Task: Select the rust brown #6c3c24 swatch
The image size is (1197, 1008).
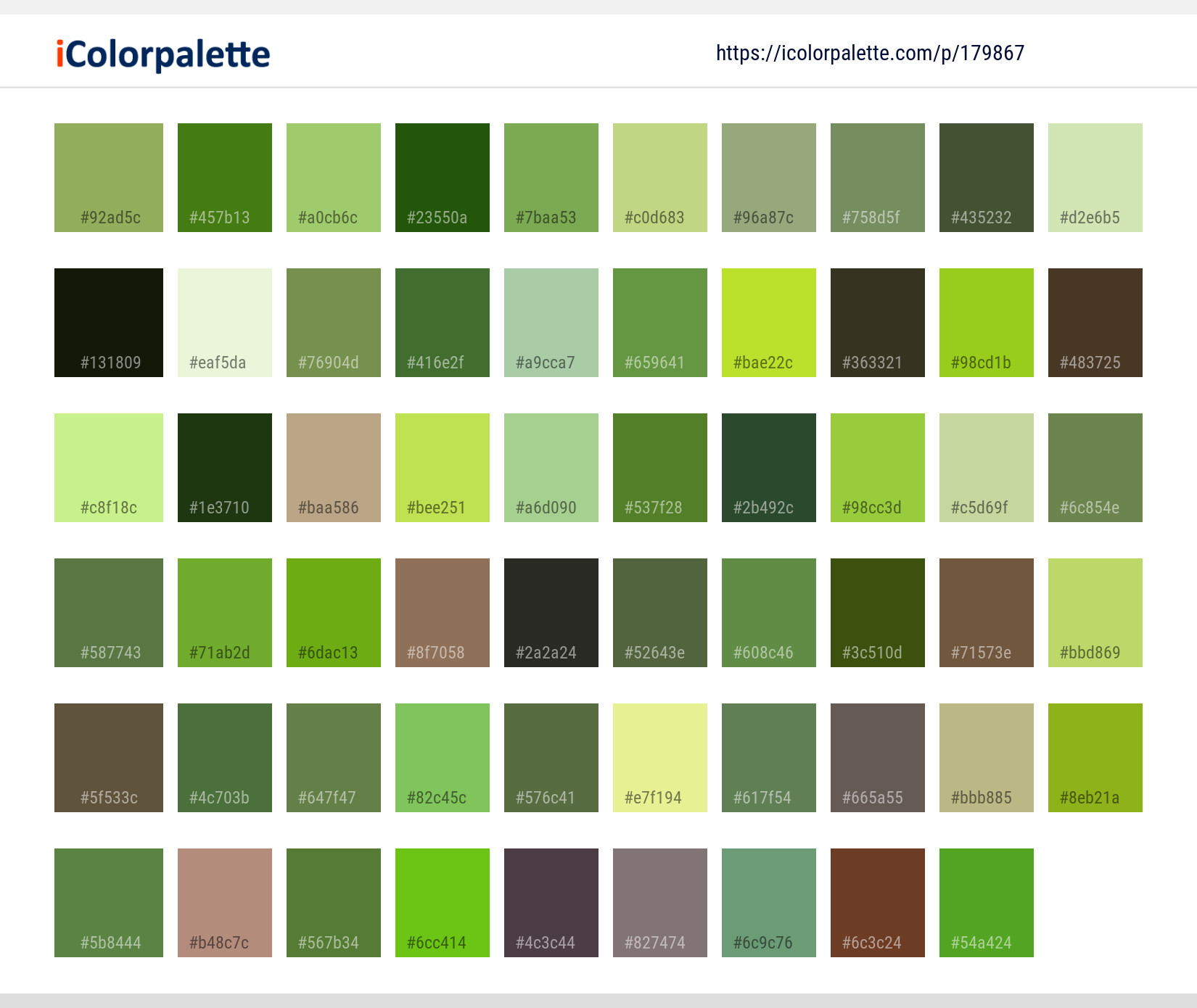Action: (x=878, y=903)
